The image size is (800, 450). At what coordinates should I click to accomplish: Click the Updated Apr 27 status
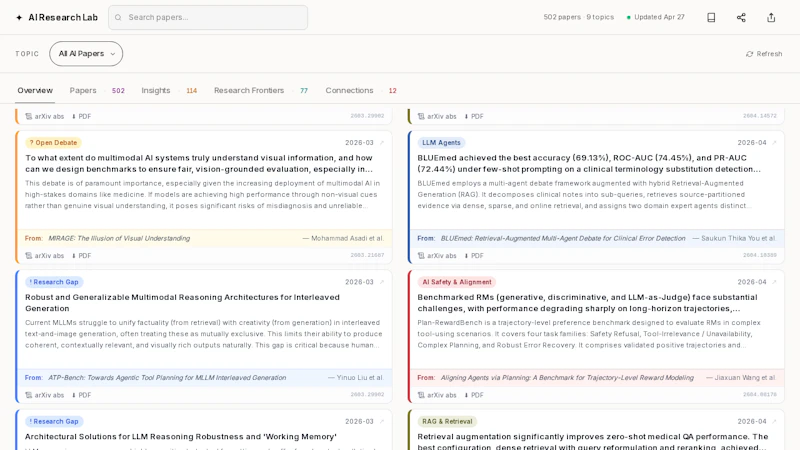coord(656,17)
